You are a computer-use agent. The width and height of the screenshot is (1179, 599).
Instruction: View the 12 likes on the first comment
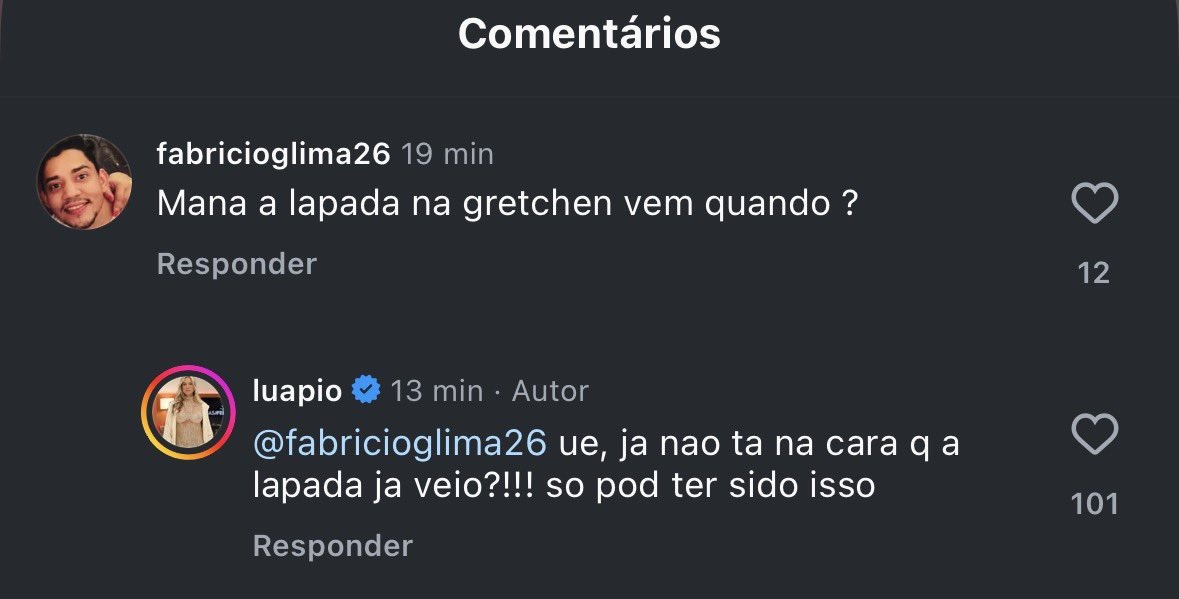[x=1094, y=273]
